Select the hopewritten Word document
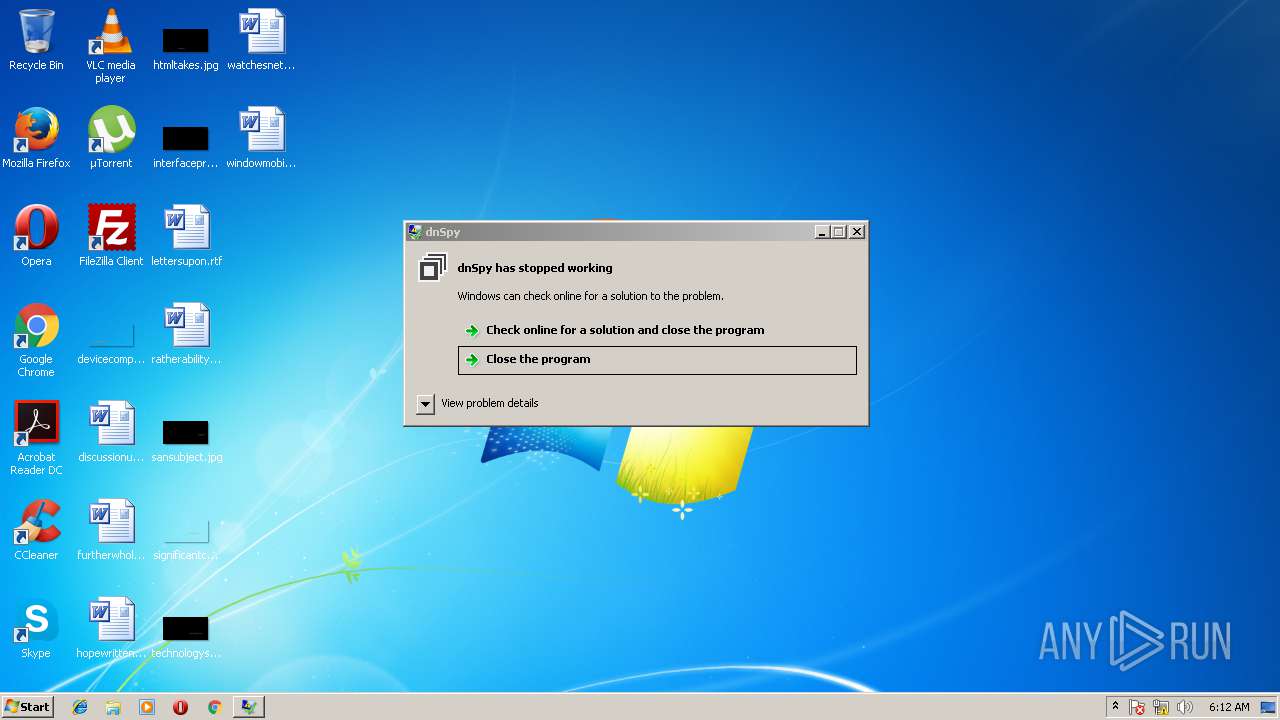Viewport: 1280px width, 720px height. (111, 628)
